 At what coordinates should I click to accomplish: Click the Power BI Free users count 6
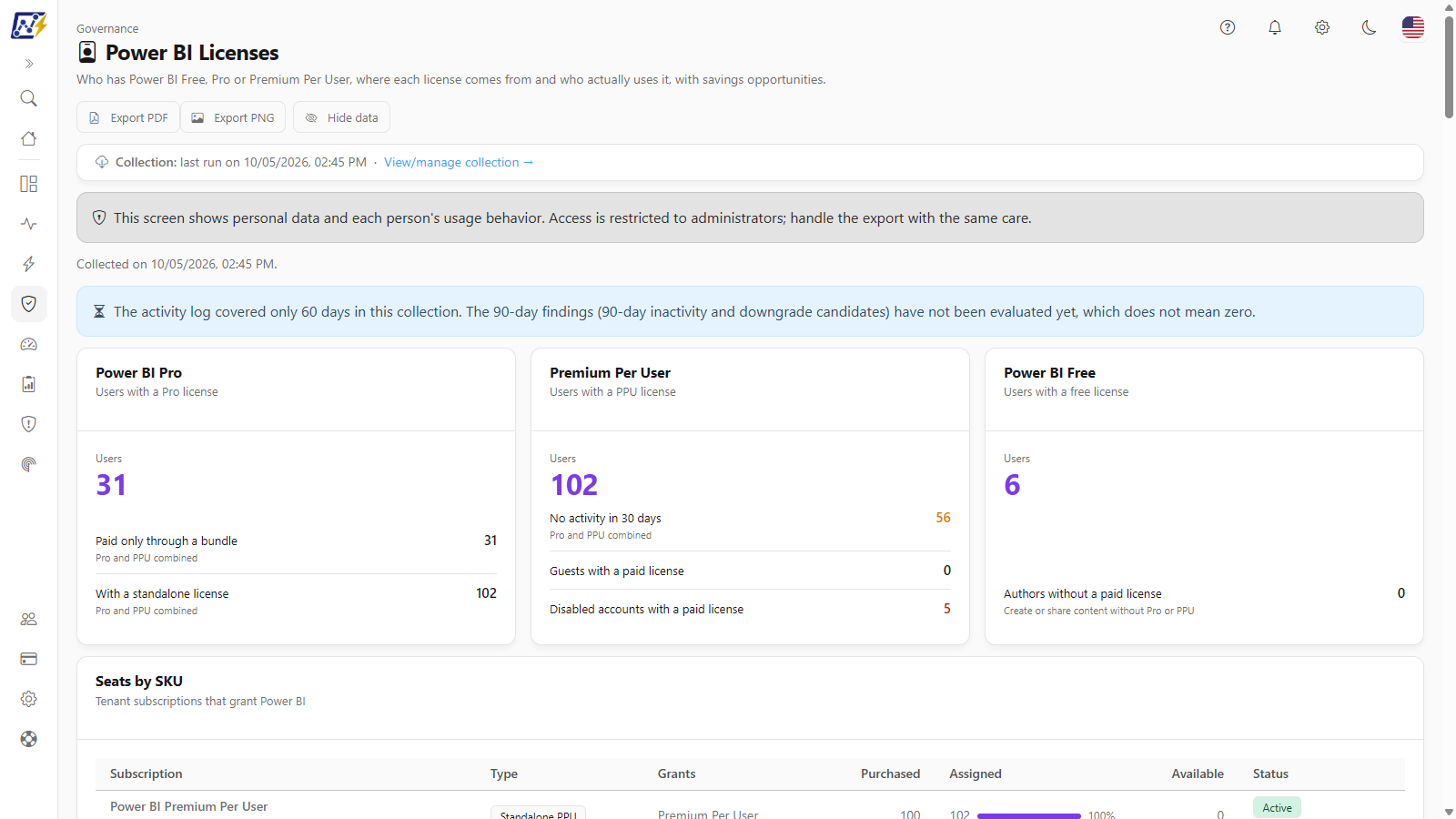click(1012, 485)
